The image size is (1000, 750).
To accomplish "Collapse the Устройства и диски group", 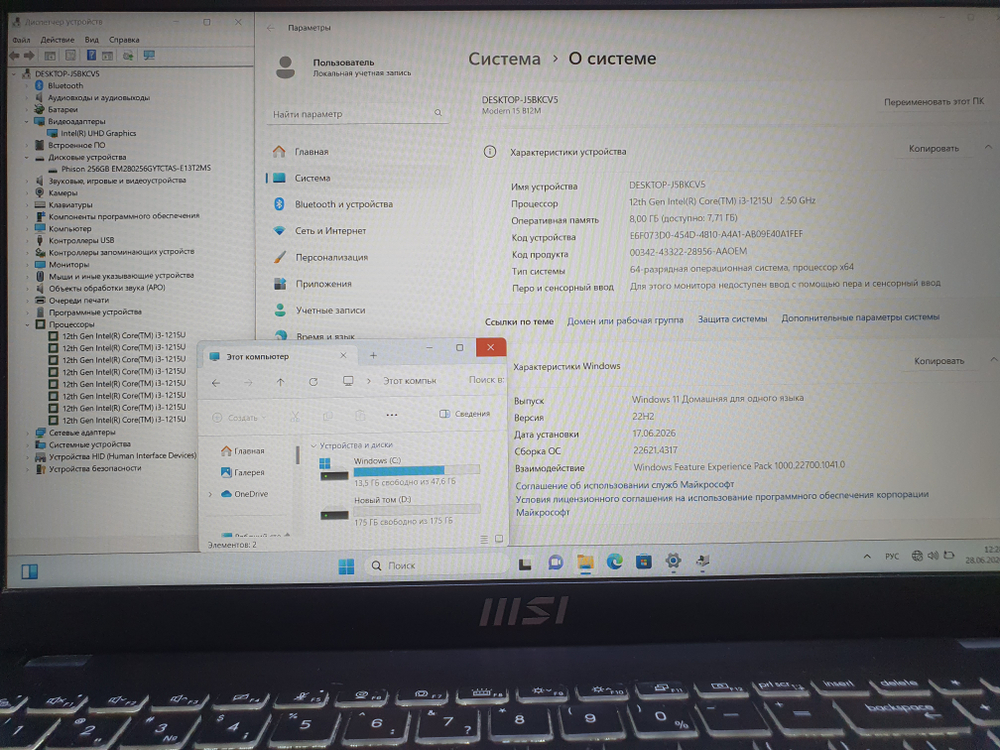I will pyautogui.click(x=313, y=445).
